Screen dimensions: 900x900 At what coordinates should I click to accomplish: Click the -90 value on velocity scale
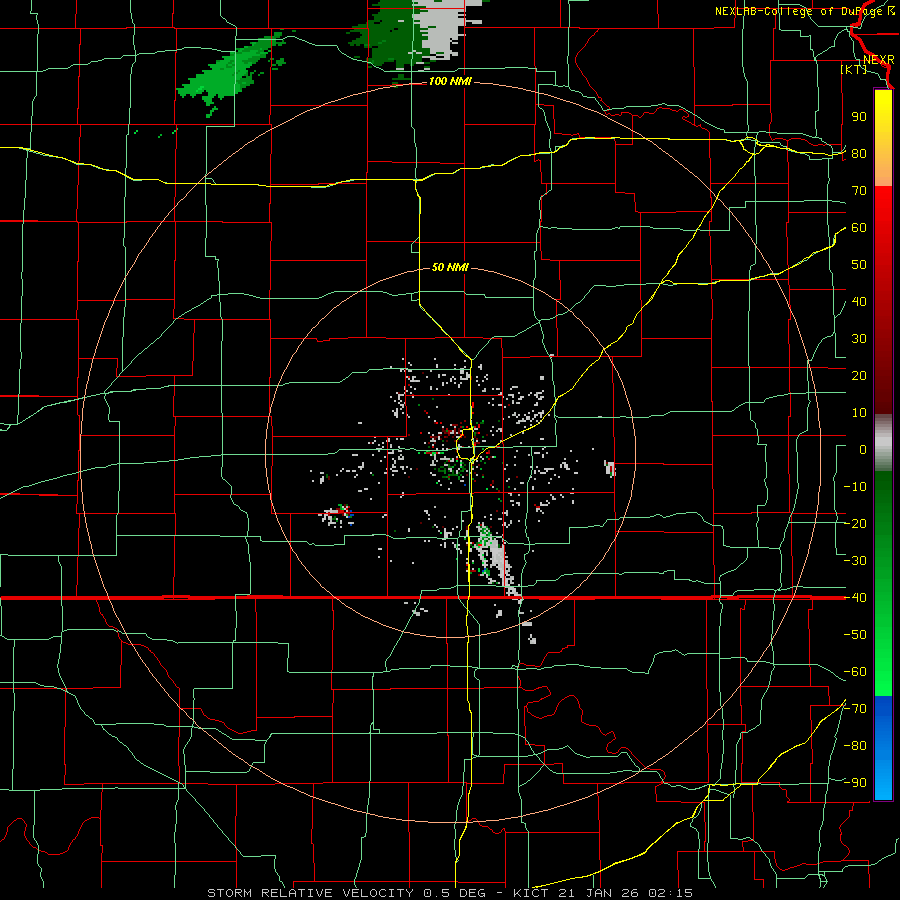click(855, 783)
